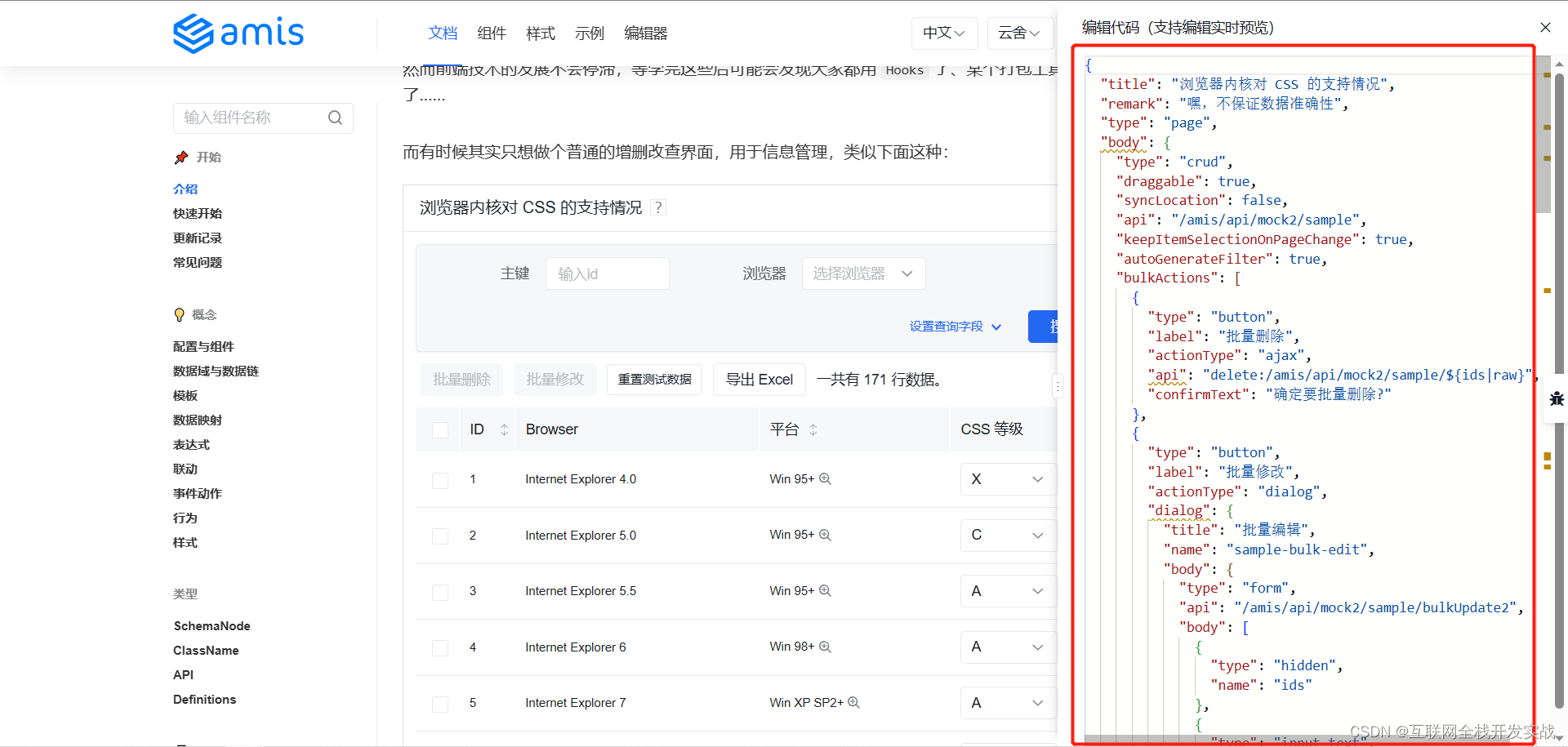Image resolution: width=1568 pixels, height=747 pixels.
Task: Click the "type": "crud" code line
Action: (x=1174, y=162)
